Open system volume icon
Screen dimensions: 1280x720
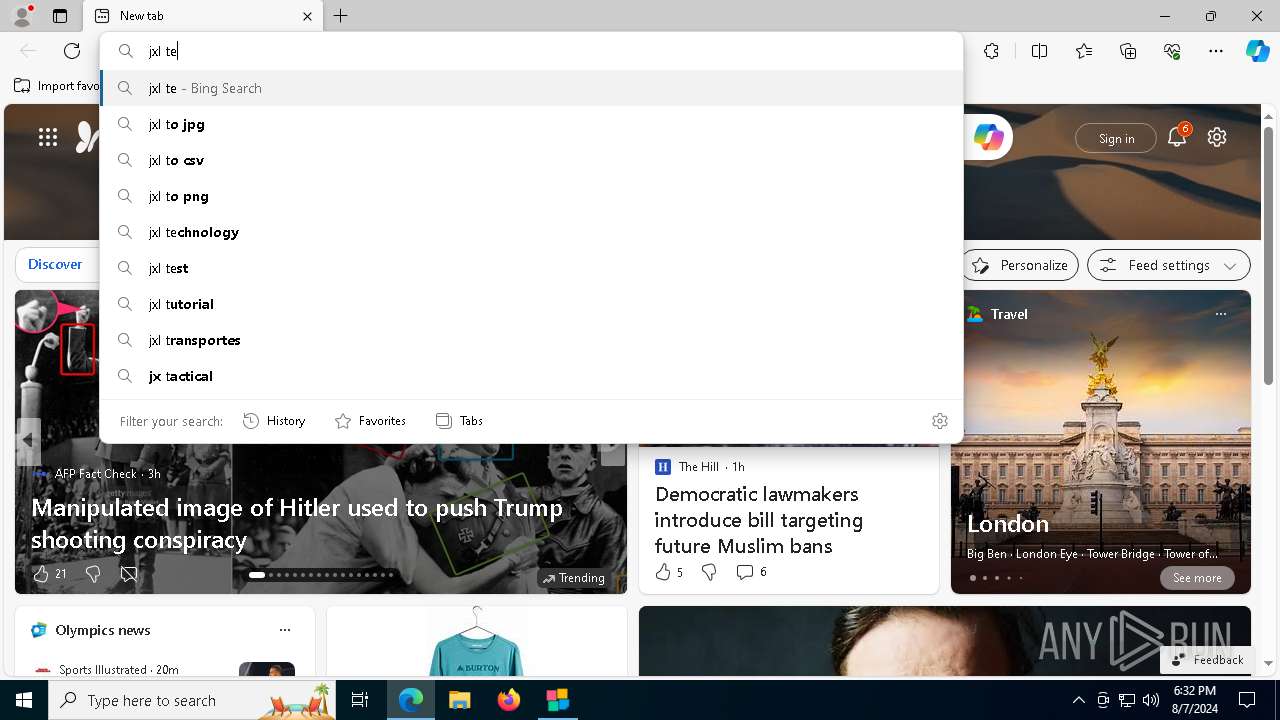tap(1151, 700)
